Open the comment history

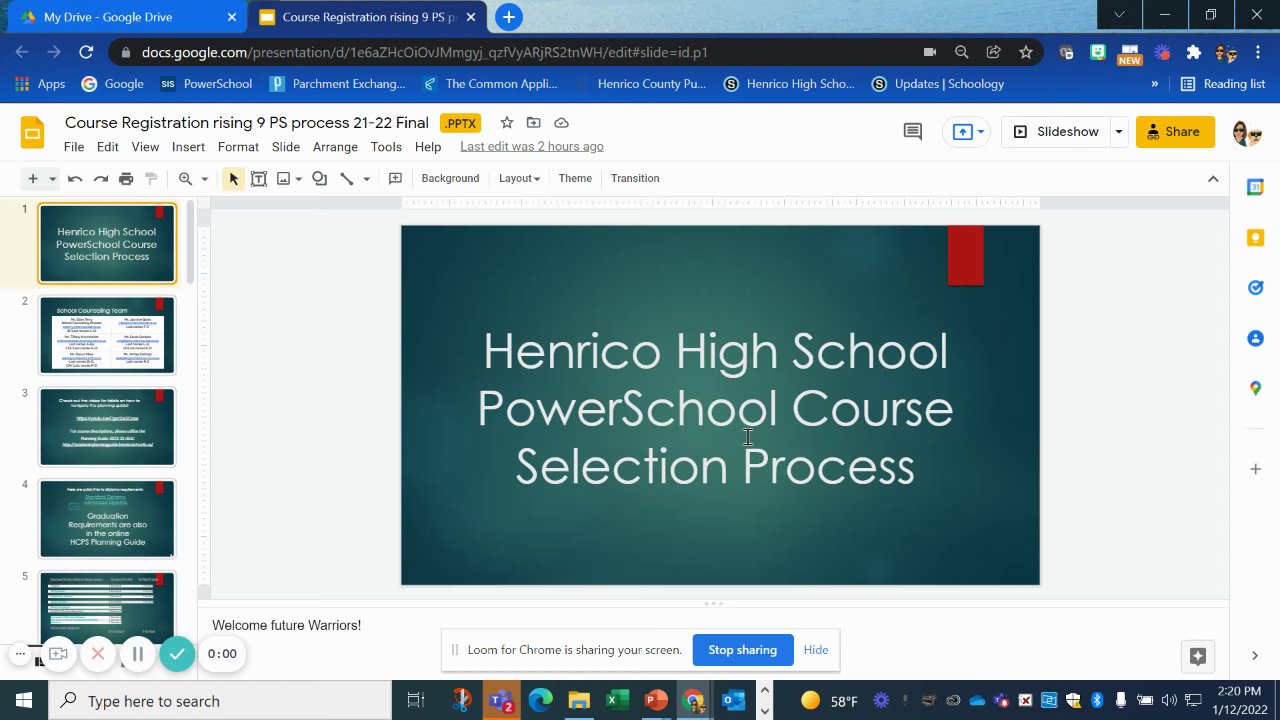912,132
